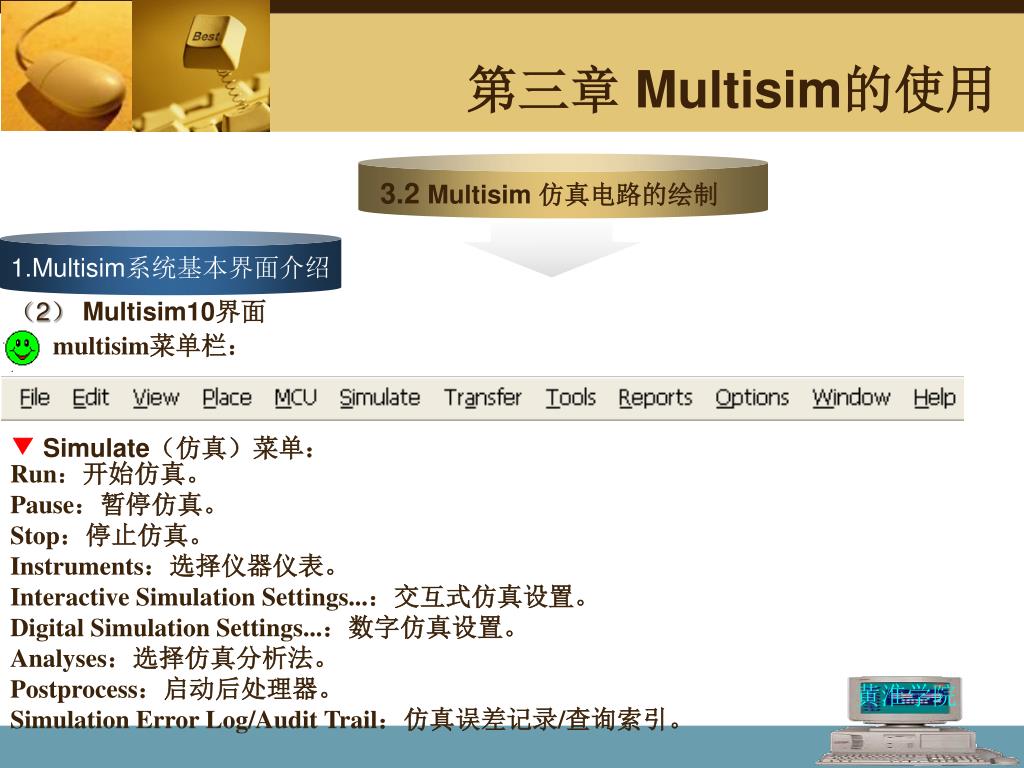Open the Edit menu
The height and width of the screenshot is (768, 1024).
pyautogui.click(x=90, y=397)
